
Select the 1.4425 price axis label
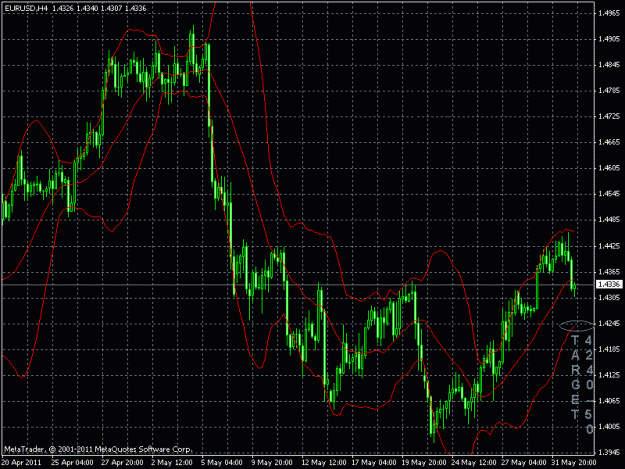(609, 246)
